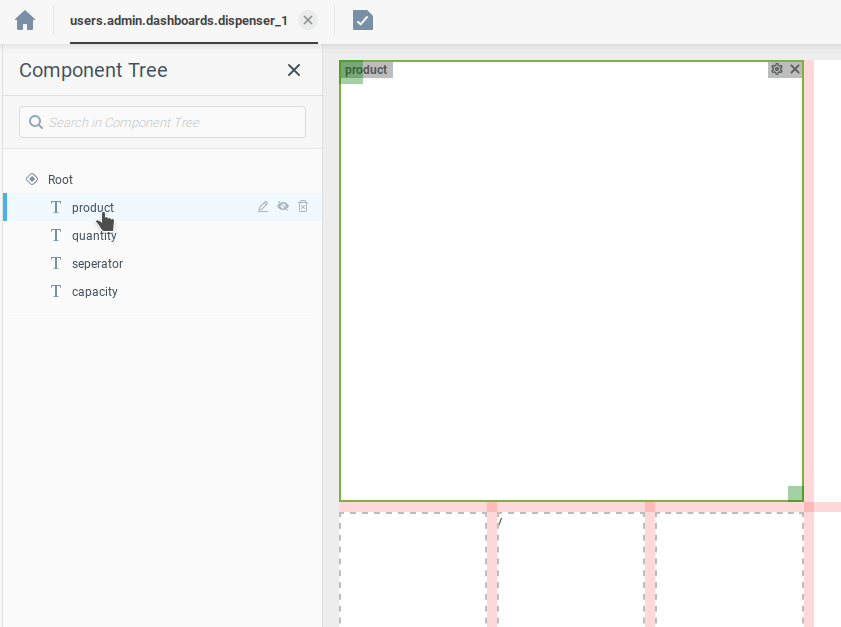Click the Root diamond icon
The image size is (841, 627).
[32, 180]
